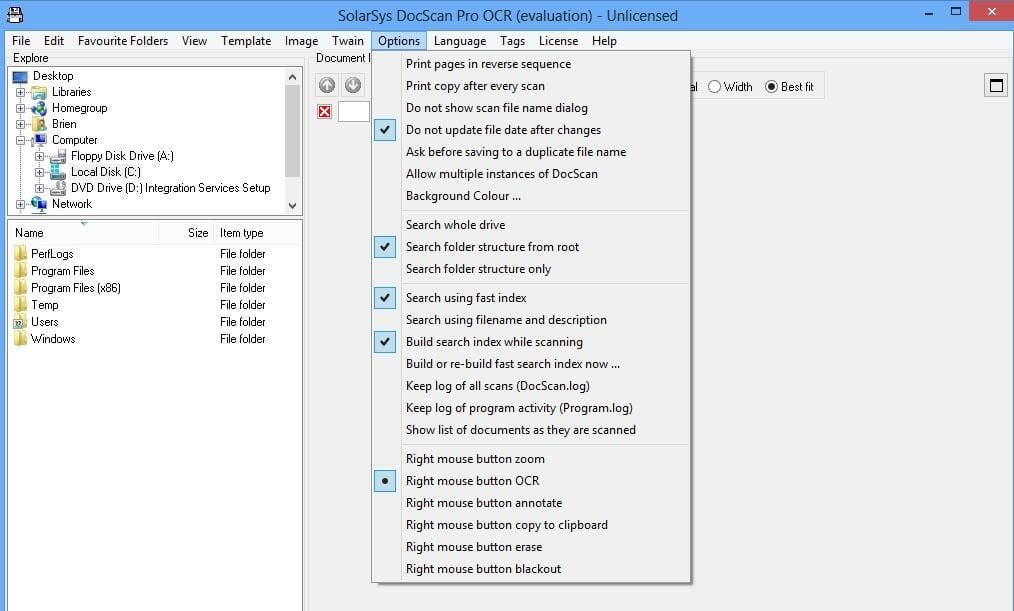
Task: Select the Desktop icon in Explore tree
Action: 20,76
